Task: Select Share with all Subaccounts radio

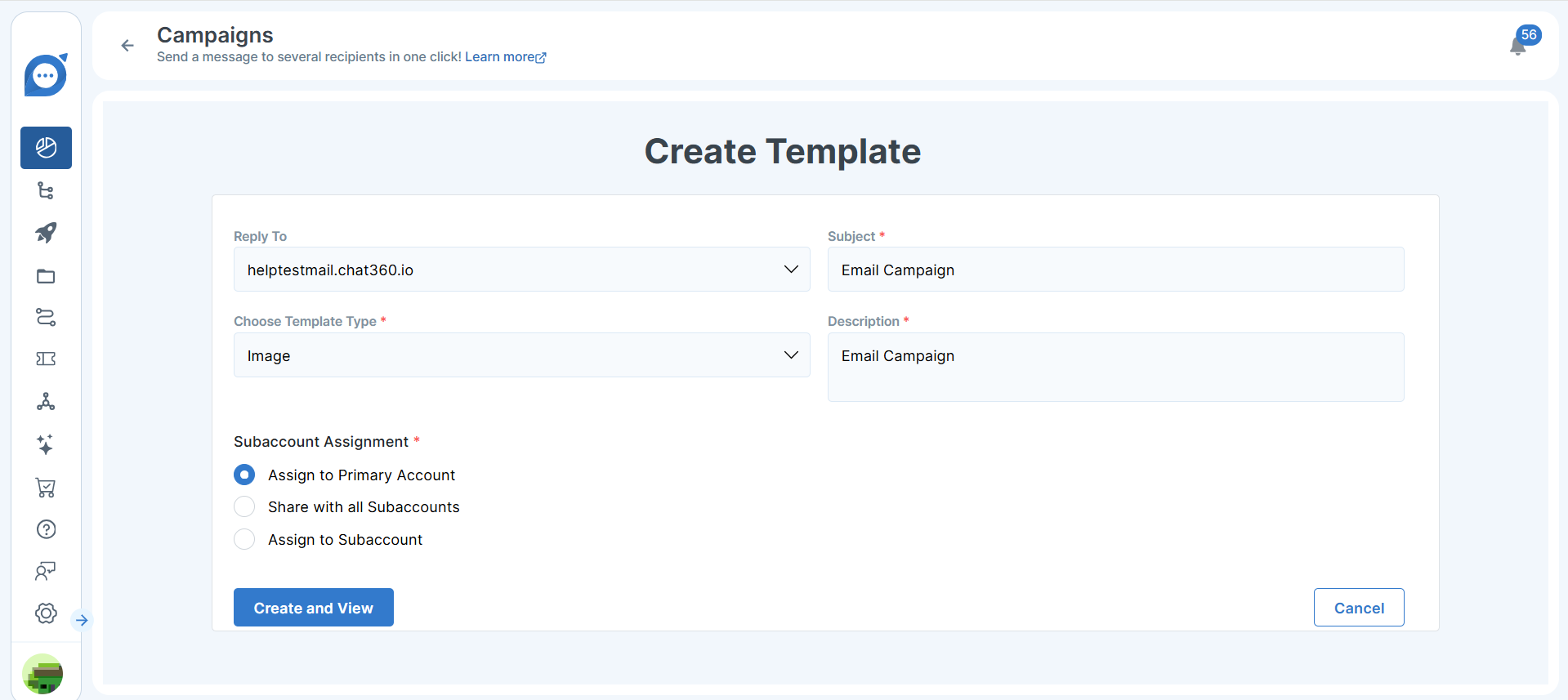Action: coord(244,506)
